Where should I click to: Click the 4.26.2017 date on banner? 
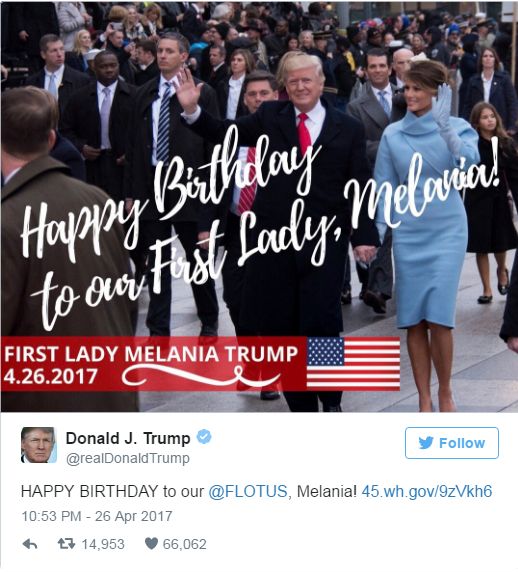point(51,377)
